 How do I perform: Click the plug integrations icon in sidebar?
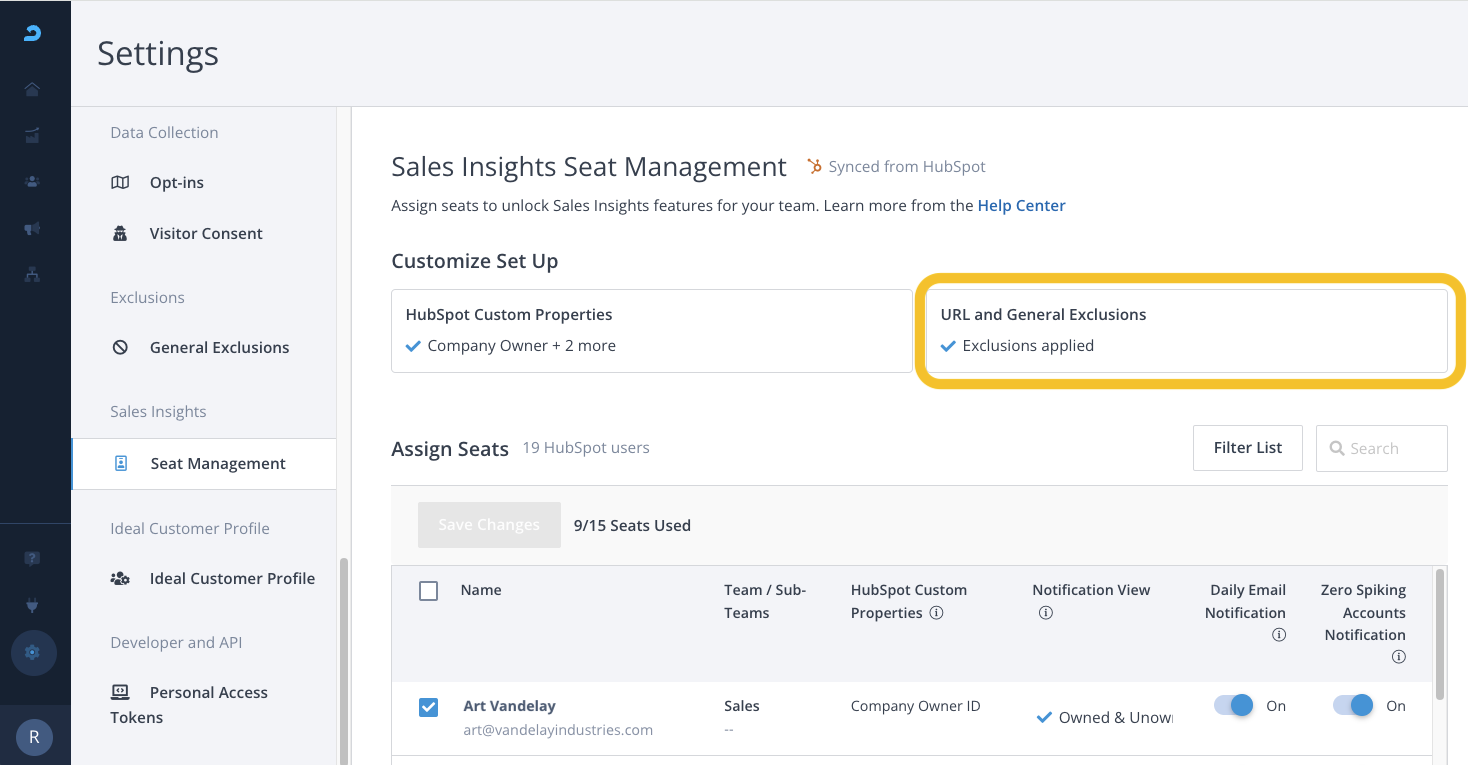[x=32, y=605]
